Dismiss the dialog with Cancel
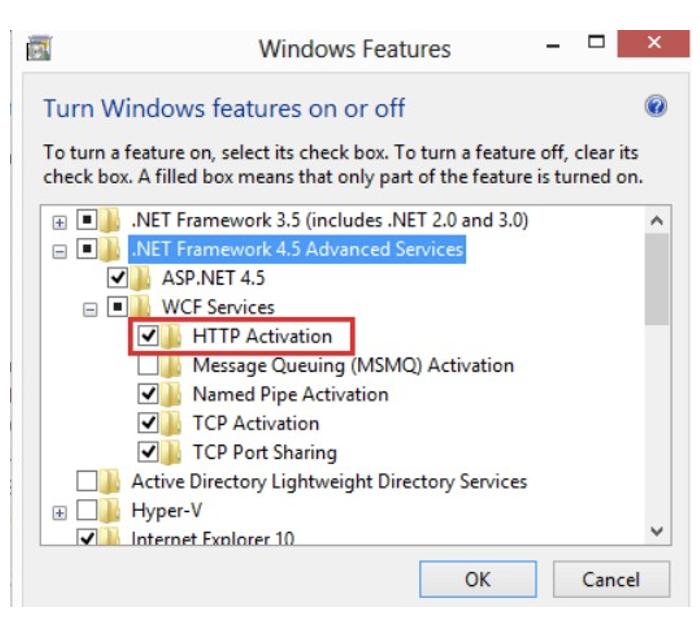Image resolution: width=700 pixels, height=620 pixels. pyautogui.click(x=611, y=579)
